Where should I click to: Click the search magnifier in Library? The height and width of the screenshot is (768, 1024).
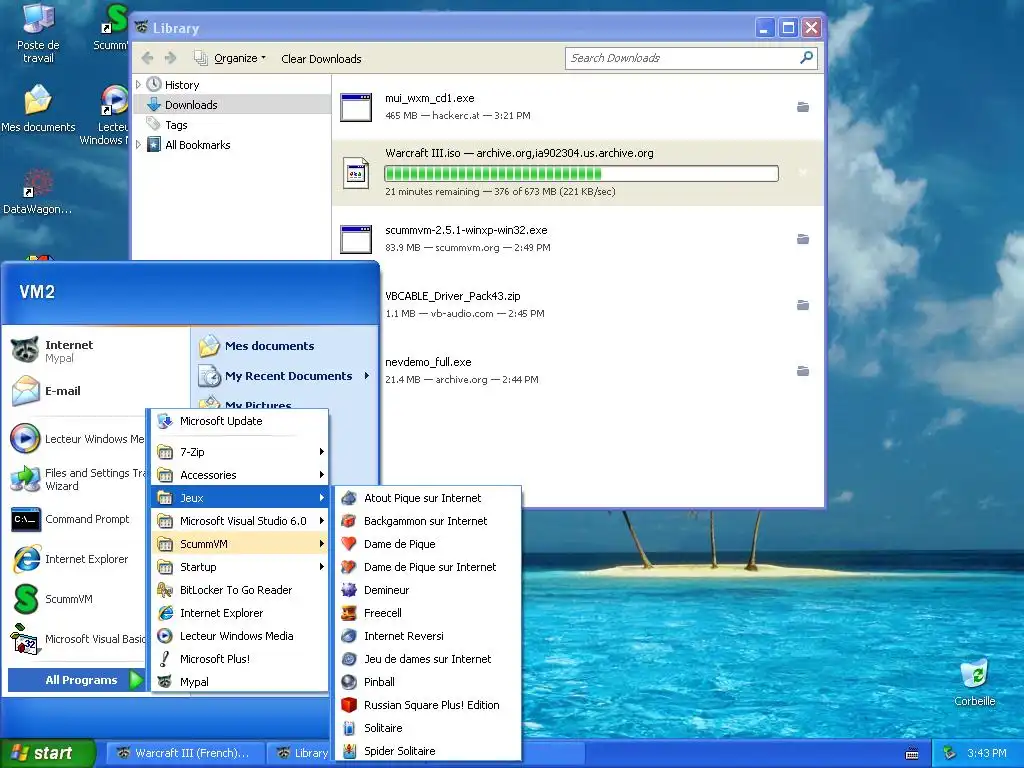click(x=807, y=57)
